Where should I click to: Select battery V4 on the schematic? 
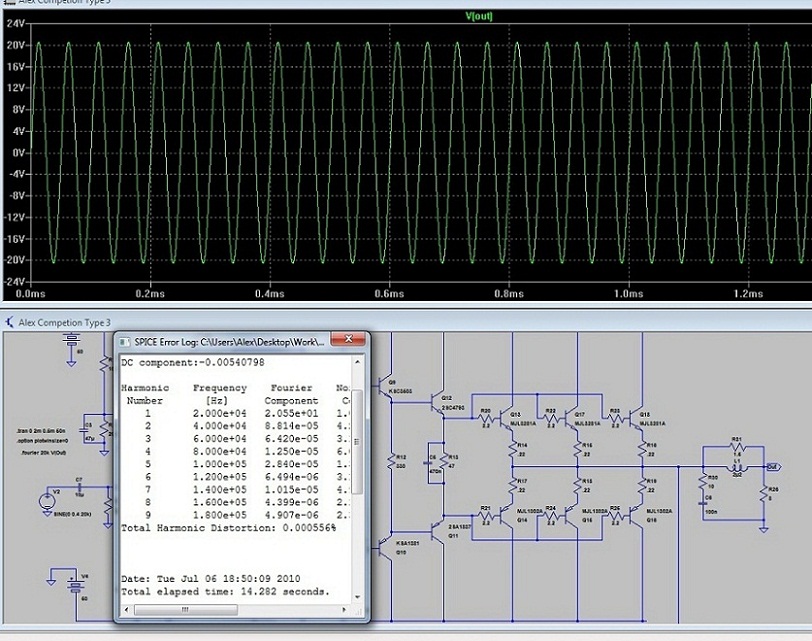(x=76, y=585)
